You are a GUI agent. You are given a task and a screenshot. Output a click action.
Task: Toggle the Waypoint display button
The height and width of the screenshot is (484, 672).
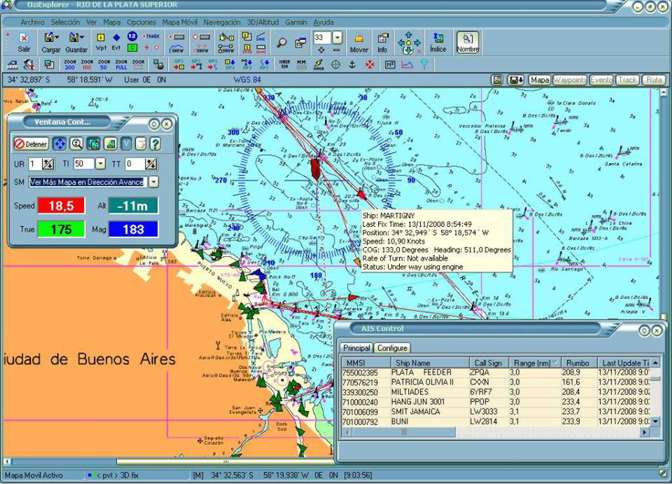tap(570, 80)
